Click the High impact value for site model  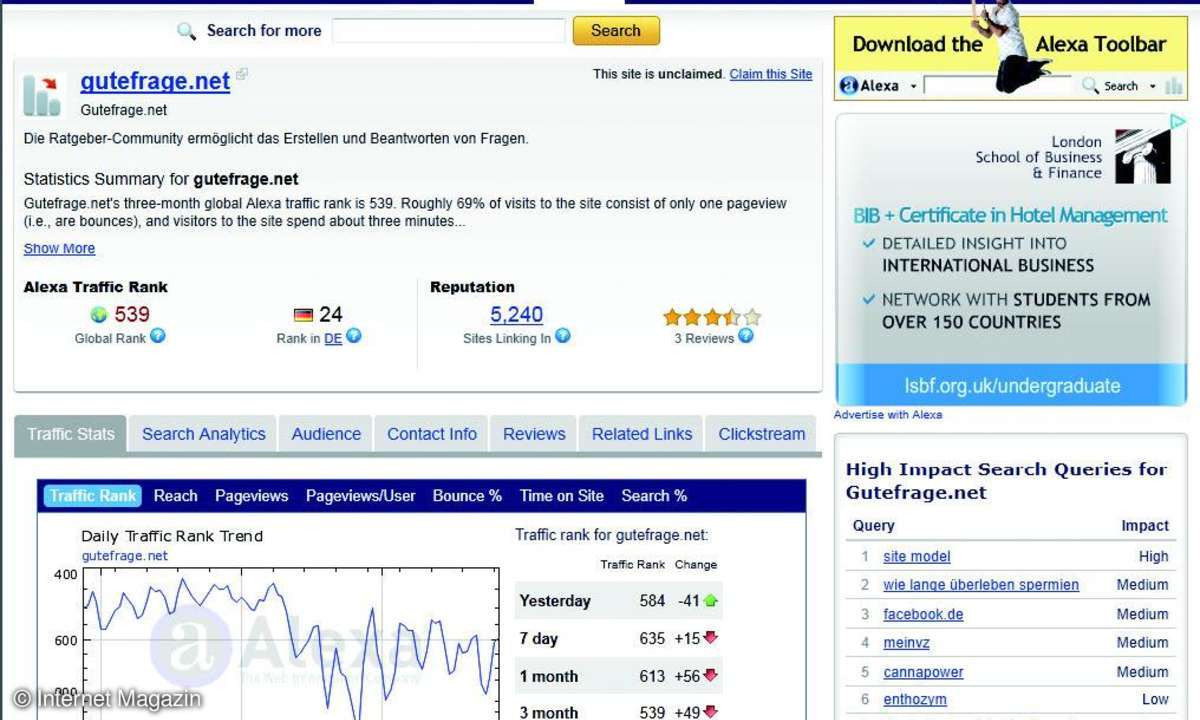(x=1153, y=557)
